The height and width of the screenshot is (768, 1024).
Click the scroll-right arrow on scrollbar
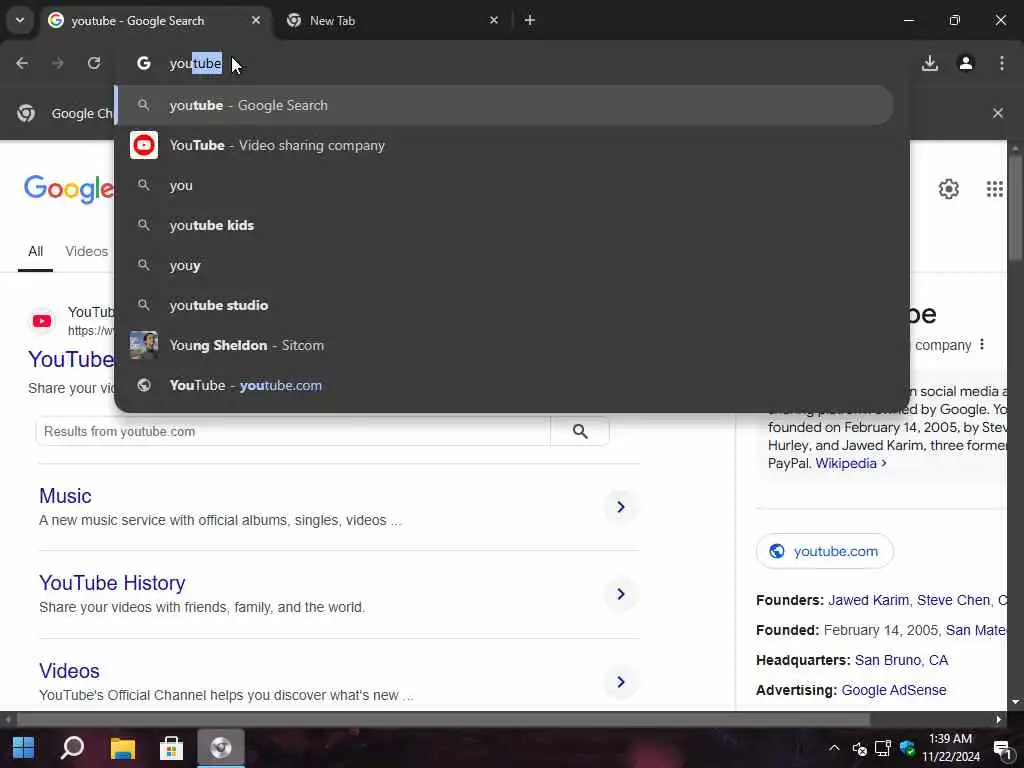(x=998, y=720)
